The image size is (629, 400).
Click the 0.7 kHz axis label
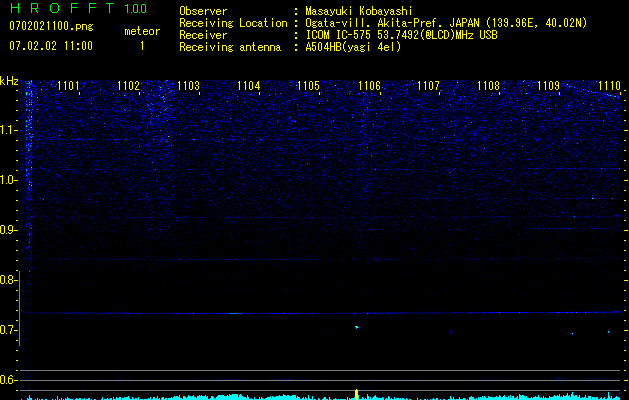(8, 330)
